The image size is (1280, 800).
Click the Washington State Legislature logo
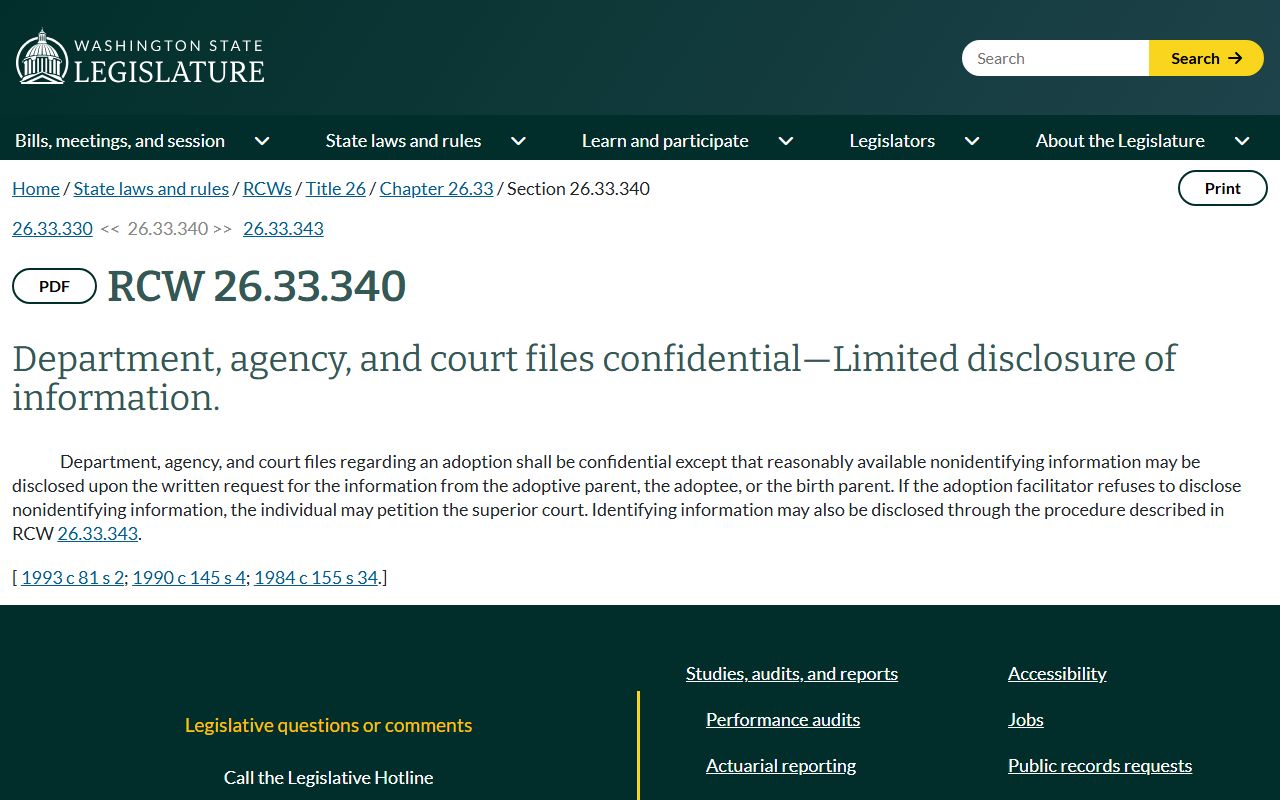pyautogui.click(x=140, y=57)
